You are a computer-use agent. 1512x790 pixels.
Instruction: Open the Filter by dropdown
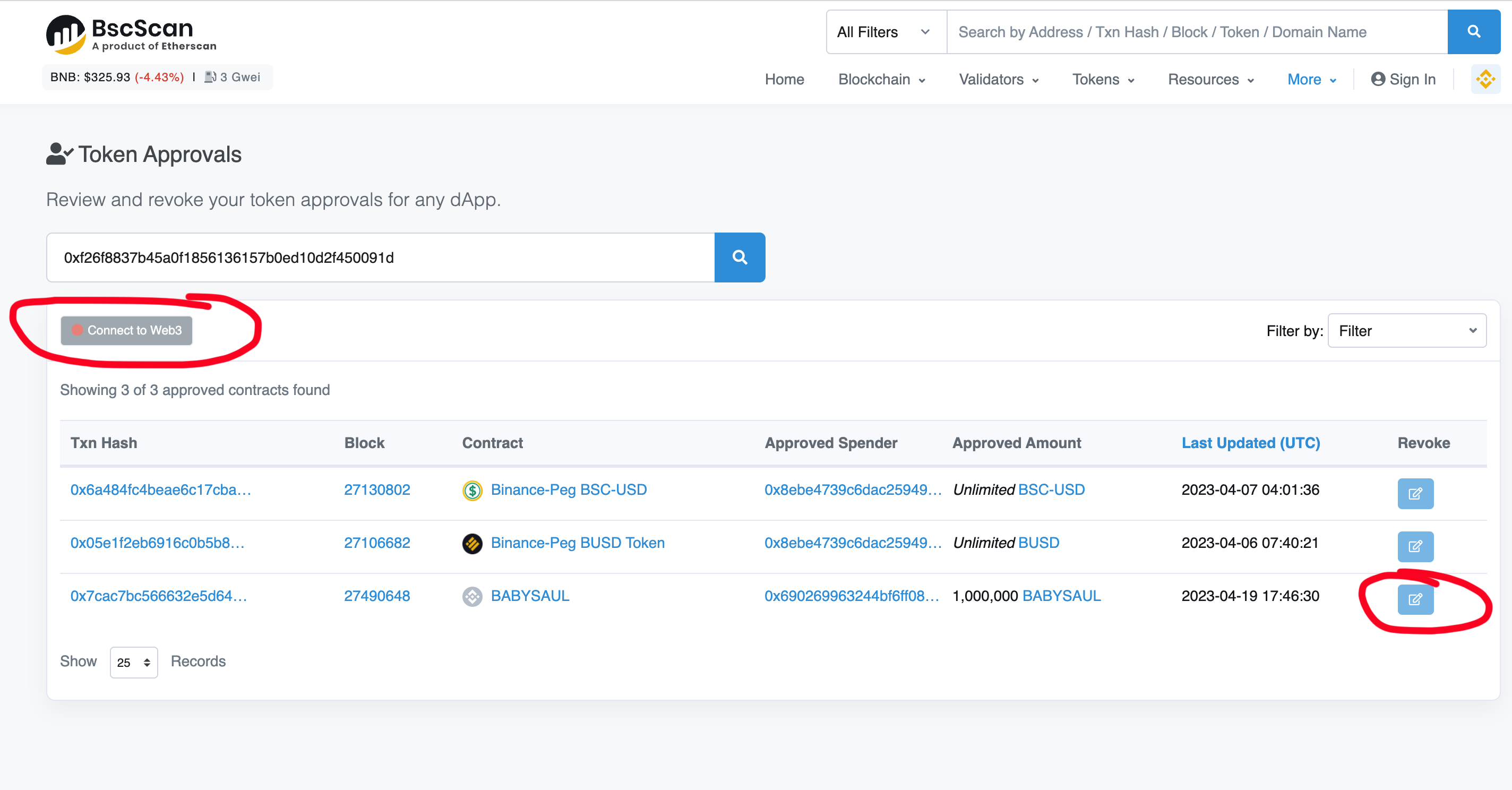coord(1406,330)
